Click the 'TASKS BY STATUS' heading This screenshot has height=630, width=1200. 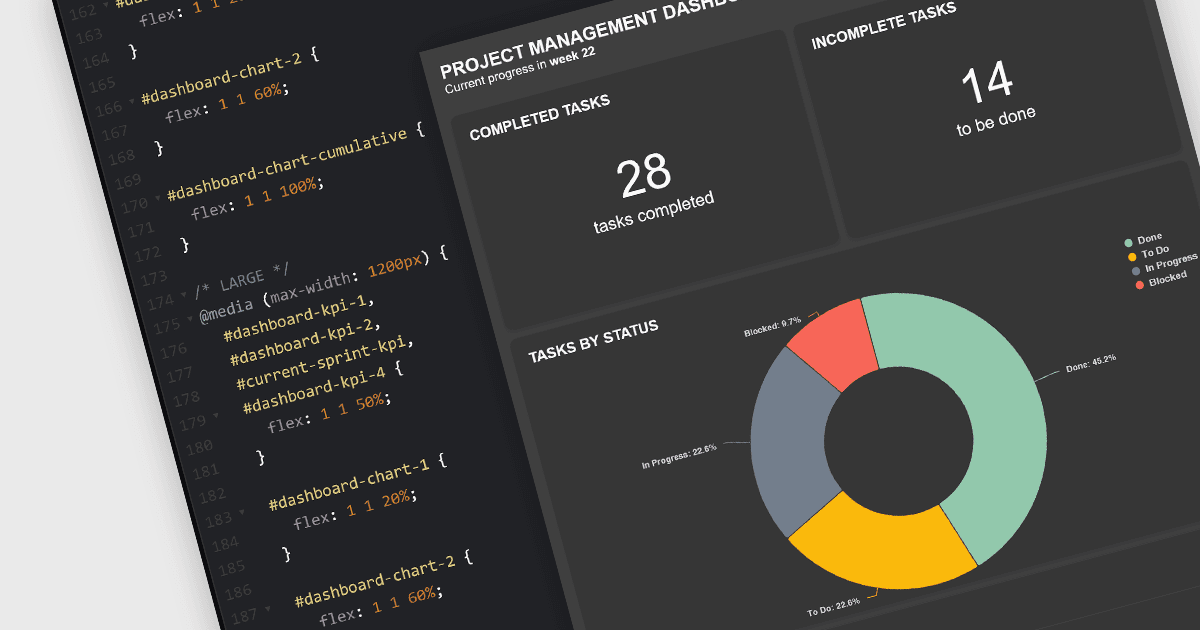point(594,341)
